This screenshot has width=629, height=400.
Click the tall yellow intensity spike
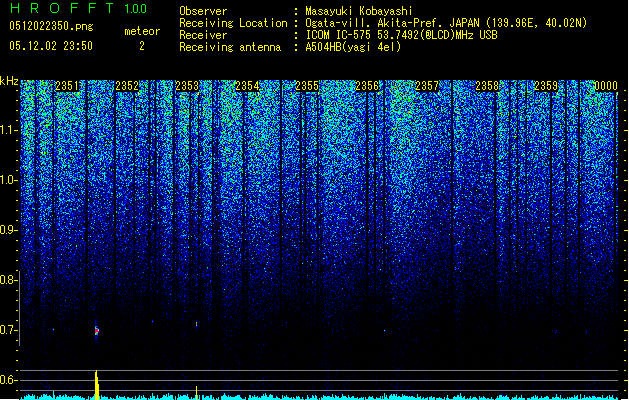pos(97,385)
